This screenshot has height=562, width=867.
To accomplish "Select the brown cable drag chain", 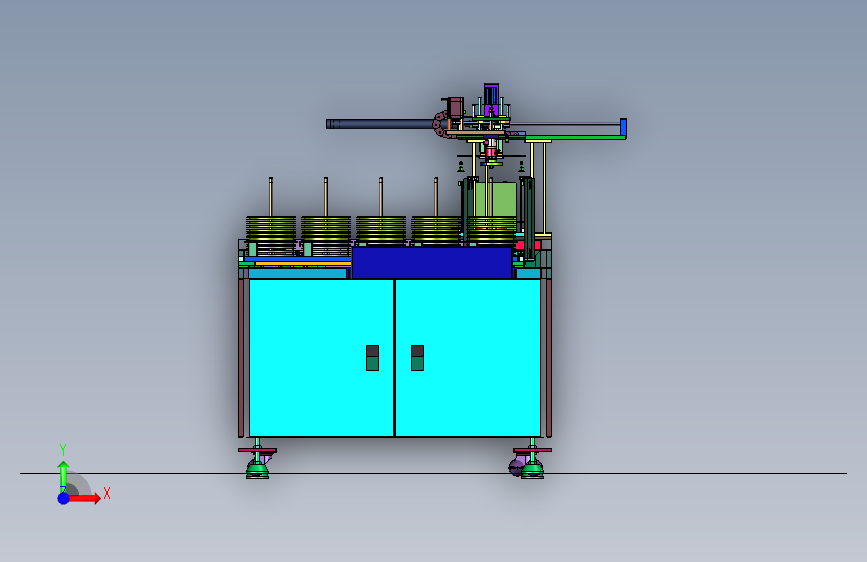I will click(x=440, y=124).
